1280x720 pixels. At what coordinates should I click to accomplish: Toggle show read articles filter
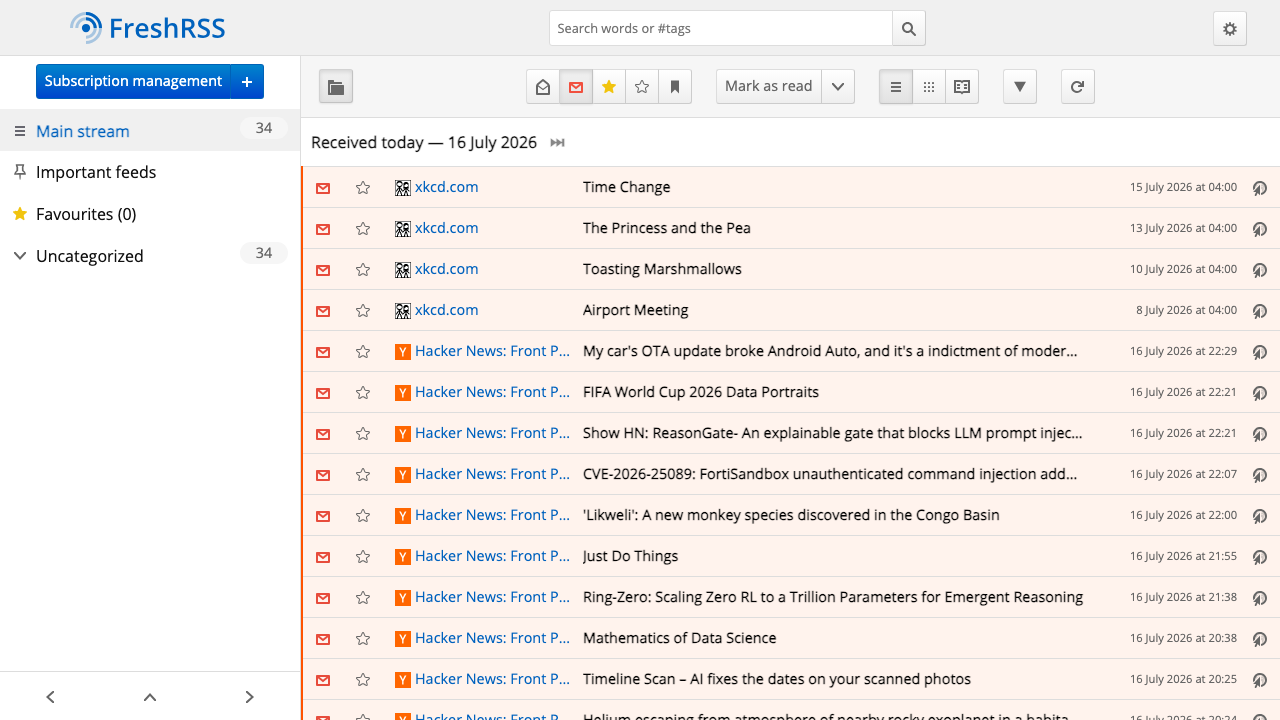[x=543, y=87]
